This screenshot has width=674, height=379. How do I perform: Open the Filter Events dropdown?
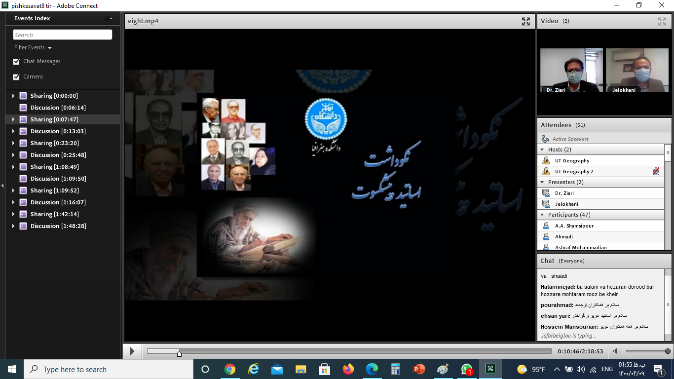tap(33, 47)
